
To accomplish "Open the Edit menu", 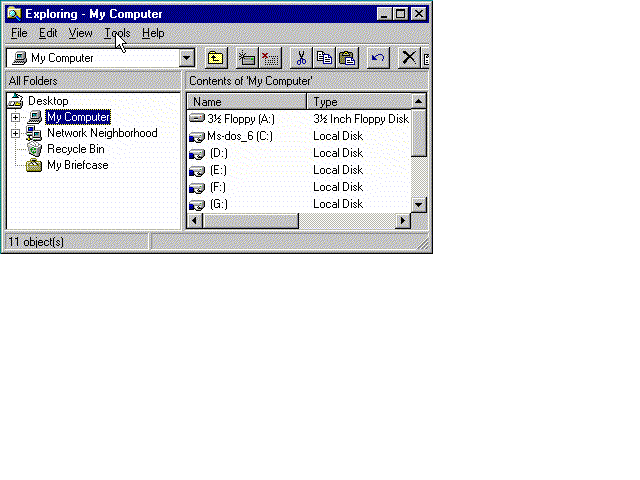I will pyautogui.click(x=48, y=33).
